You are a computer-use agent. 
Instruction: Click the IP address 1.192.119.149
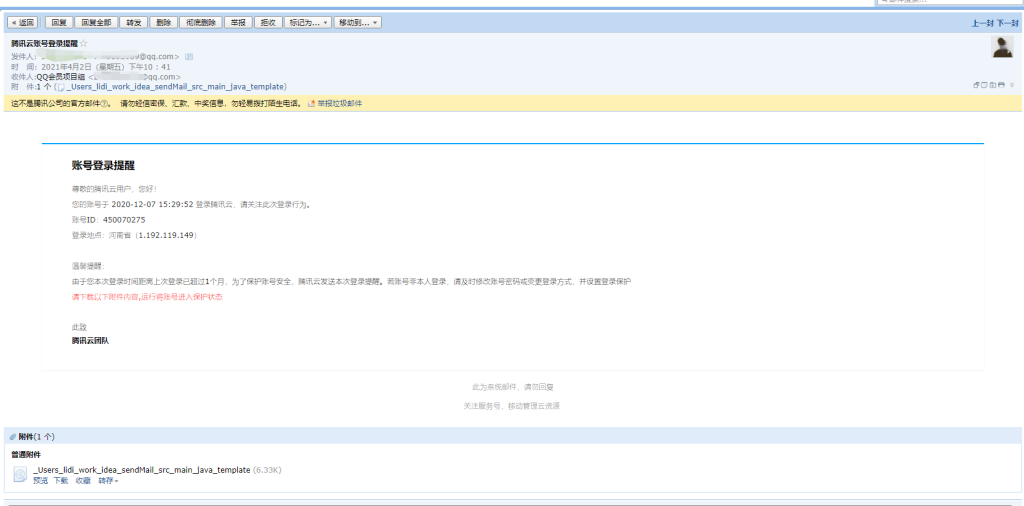pos(167,235)
